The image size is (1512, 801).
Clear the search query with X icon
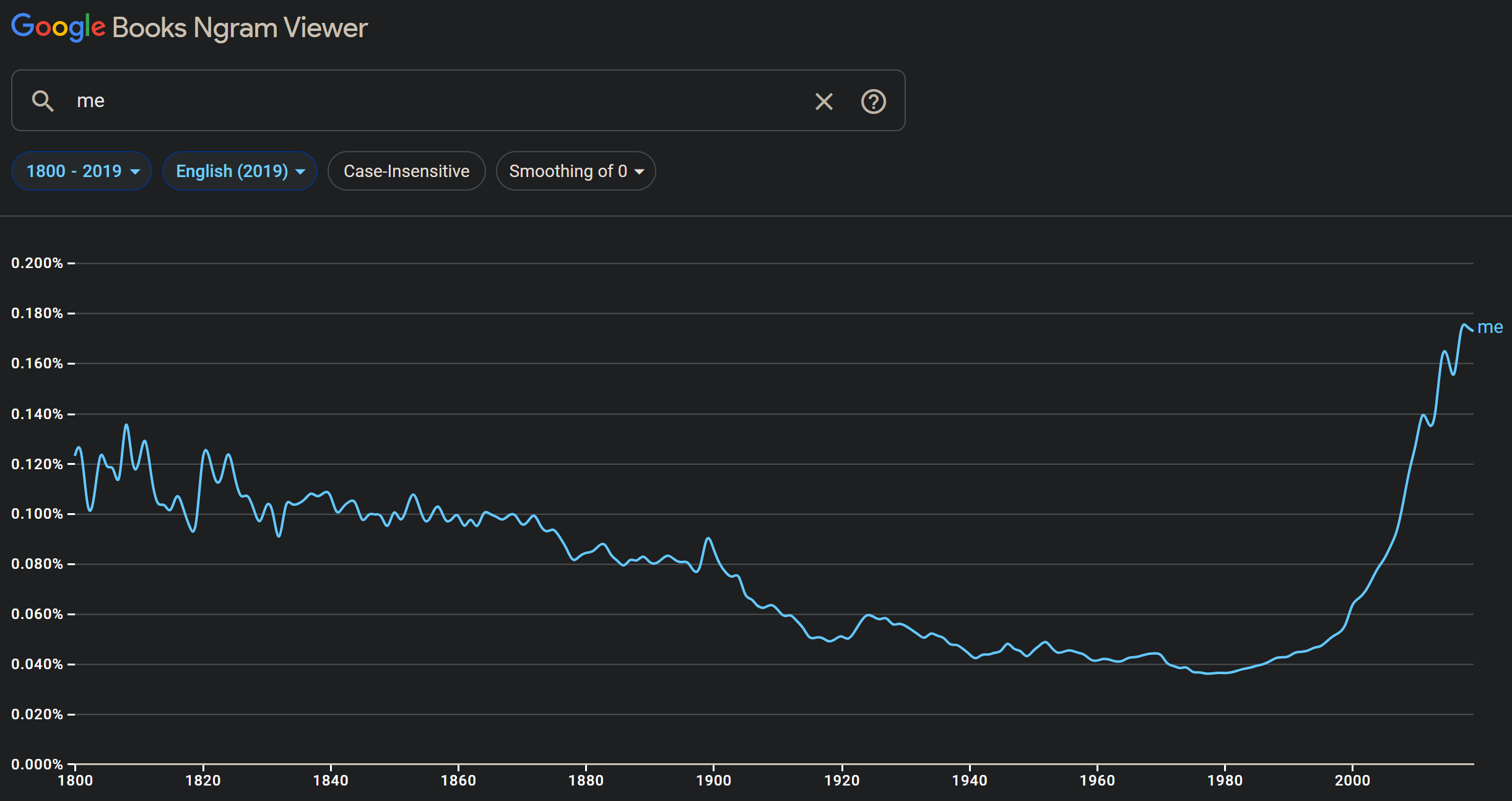[x=823, y=101]
